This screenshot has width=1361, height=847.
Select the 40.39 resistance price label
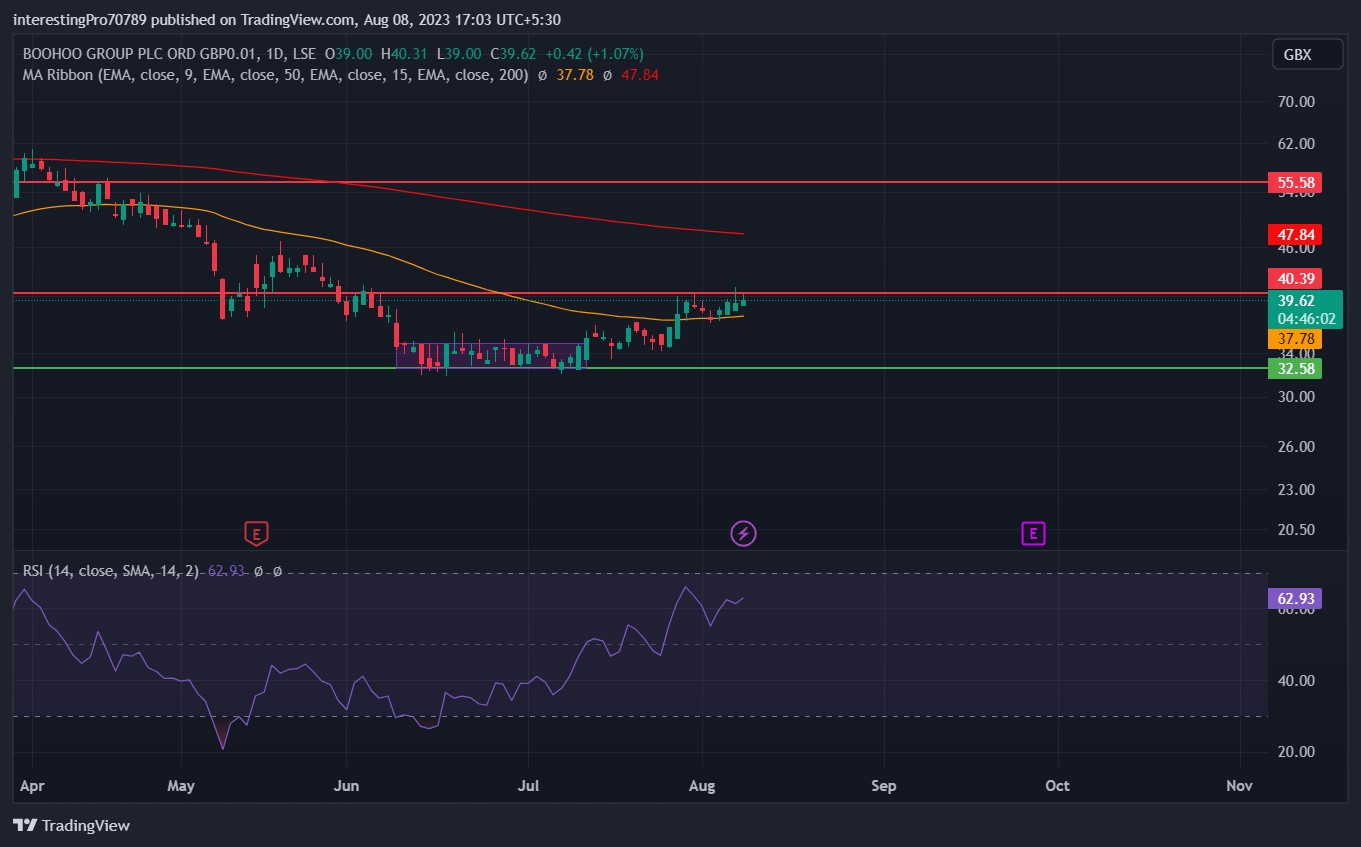(x=1295, y=278)
